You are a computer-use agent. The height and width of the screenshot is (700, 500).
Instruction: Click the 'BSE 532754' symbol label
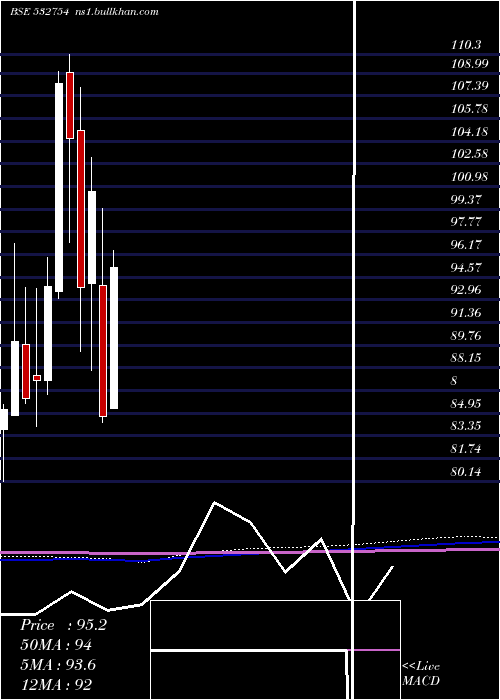click(39, 12)
